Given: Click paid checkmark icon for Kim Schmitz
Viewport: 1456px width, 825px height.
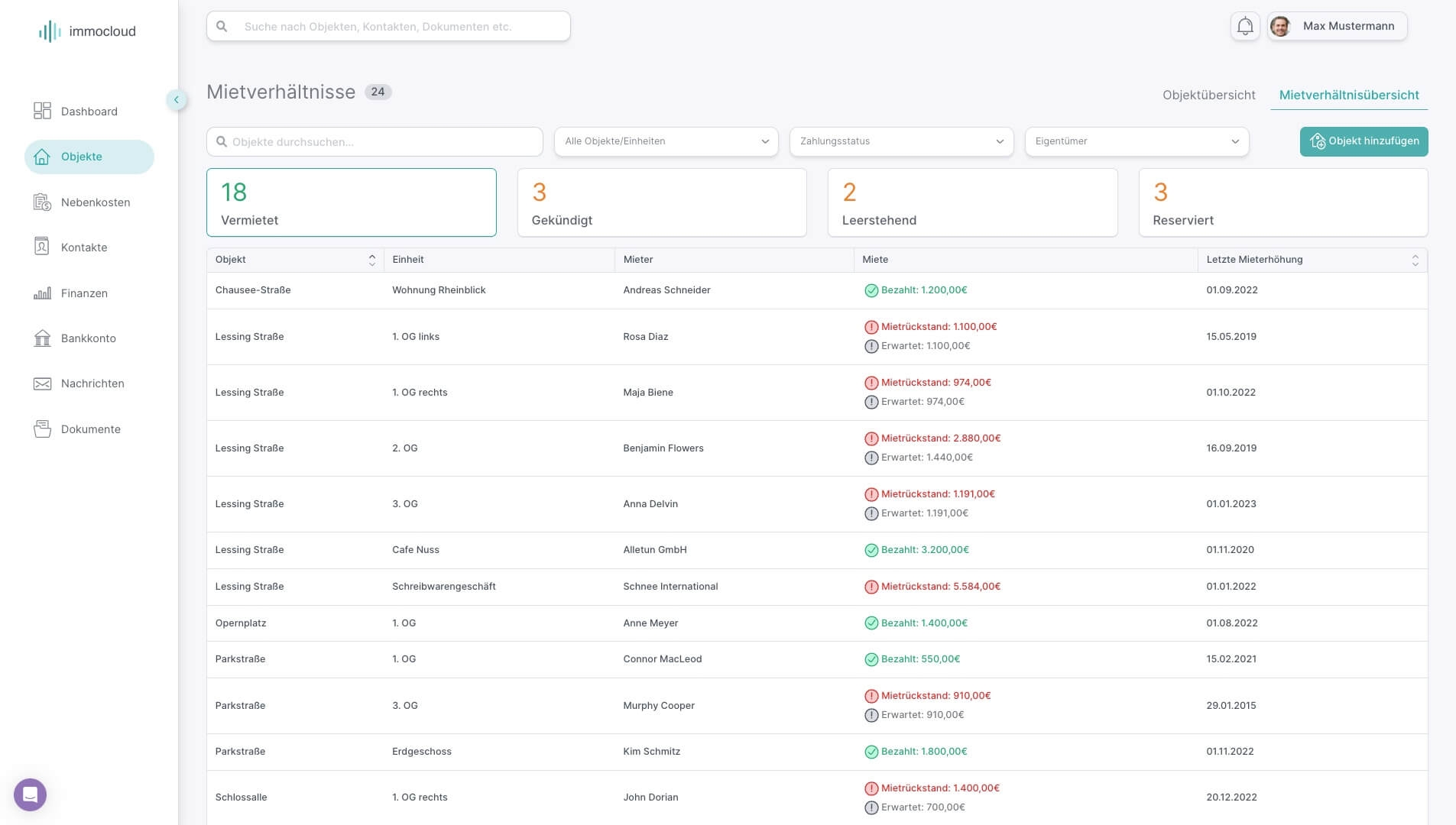Looking at the screenshot, I should (x=871, y=752).
